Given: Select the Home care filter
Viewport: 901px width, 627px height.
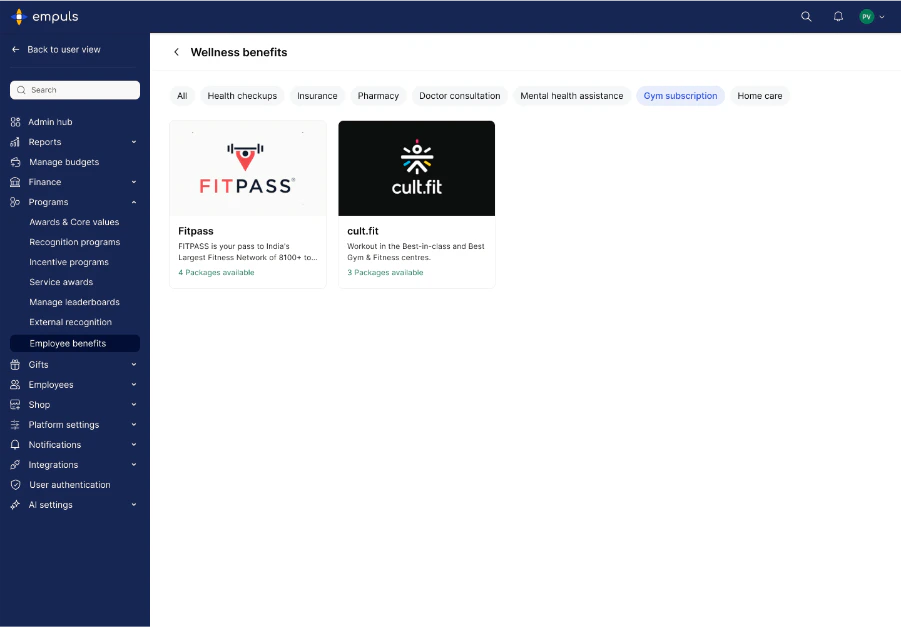Looking at the screenshot, I should click(760, 96).
